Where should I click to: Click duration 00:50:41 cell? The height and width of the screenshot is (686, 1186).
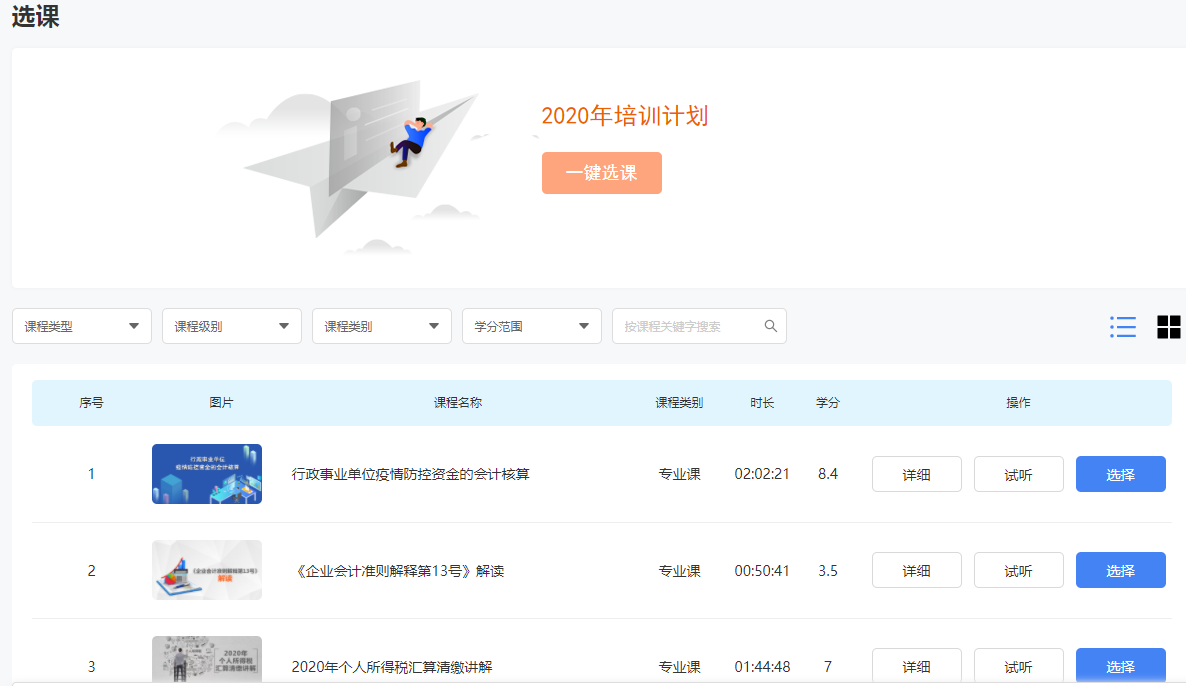tap(762, 570)
